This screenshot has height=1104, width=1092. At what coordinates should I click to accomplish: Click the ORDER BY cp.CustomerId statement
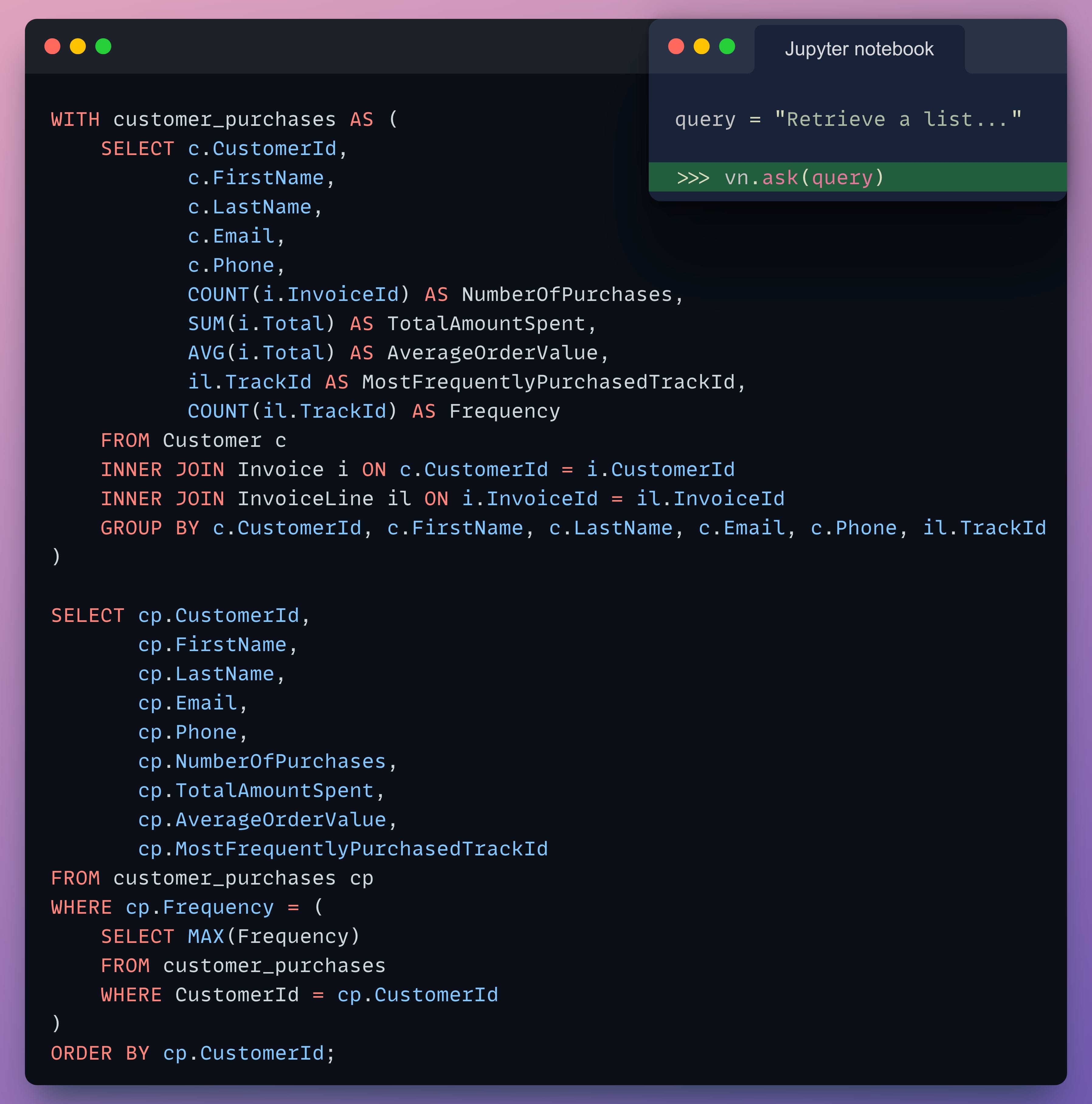pos(192,1053)
